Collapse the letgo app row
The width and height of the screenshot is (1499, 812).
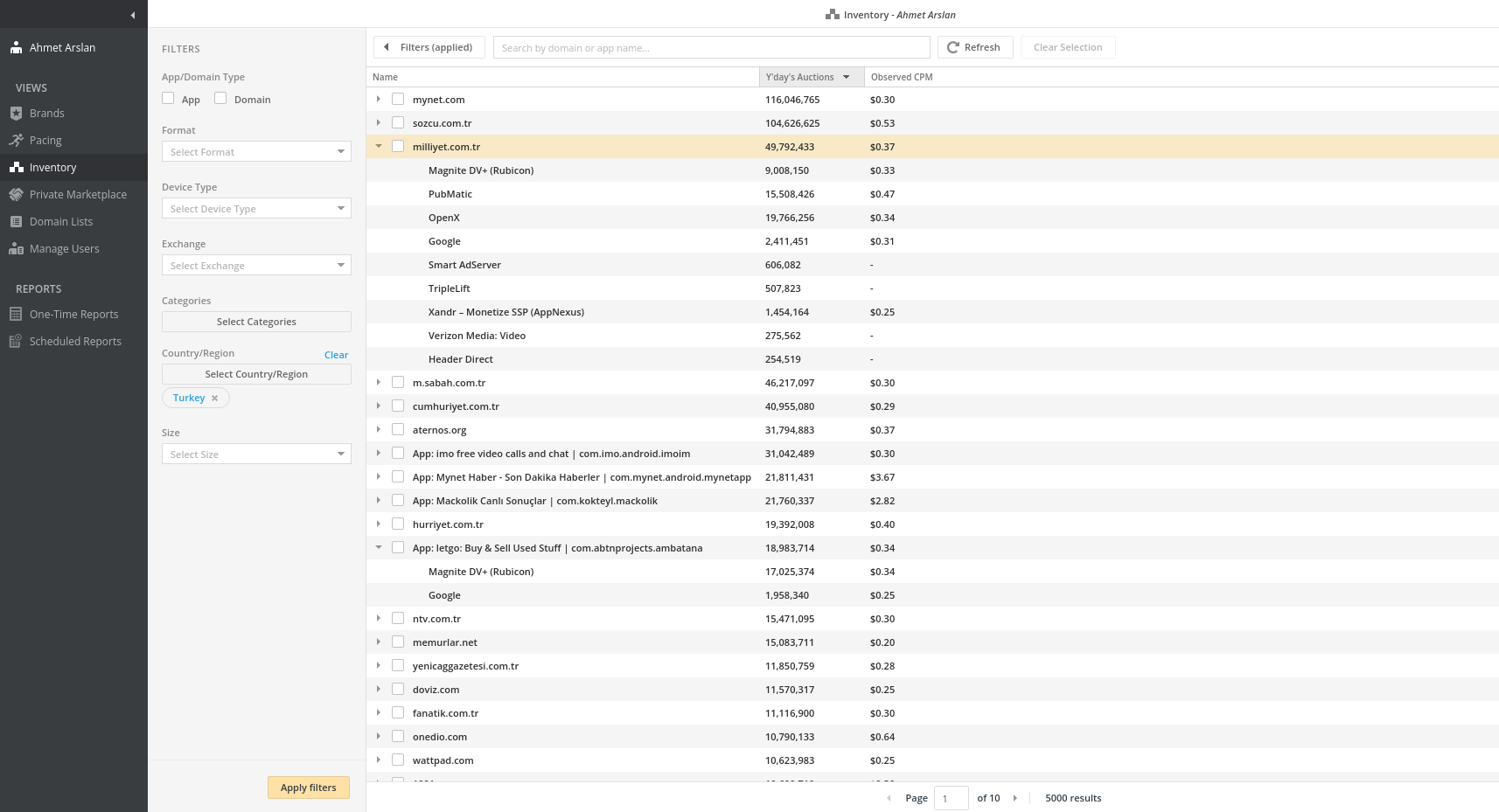pyautogui.click(x=379, y=547)
